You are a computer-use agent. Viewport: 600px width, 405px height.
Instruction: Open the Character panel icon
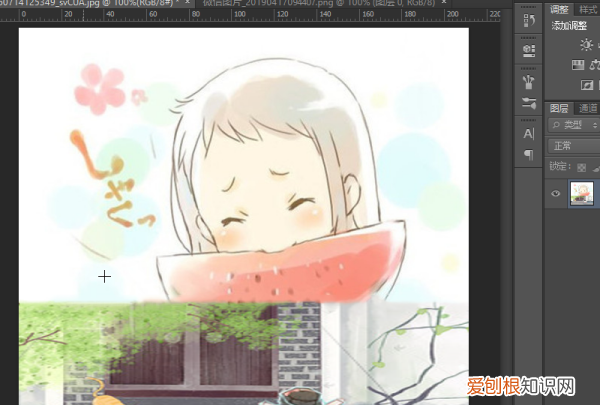(528, 133)
